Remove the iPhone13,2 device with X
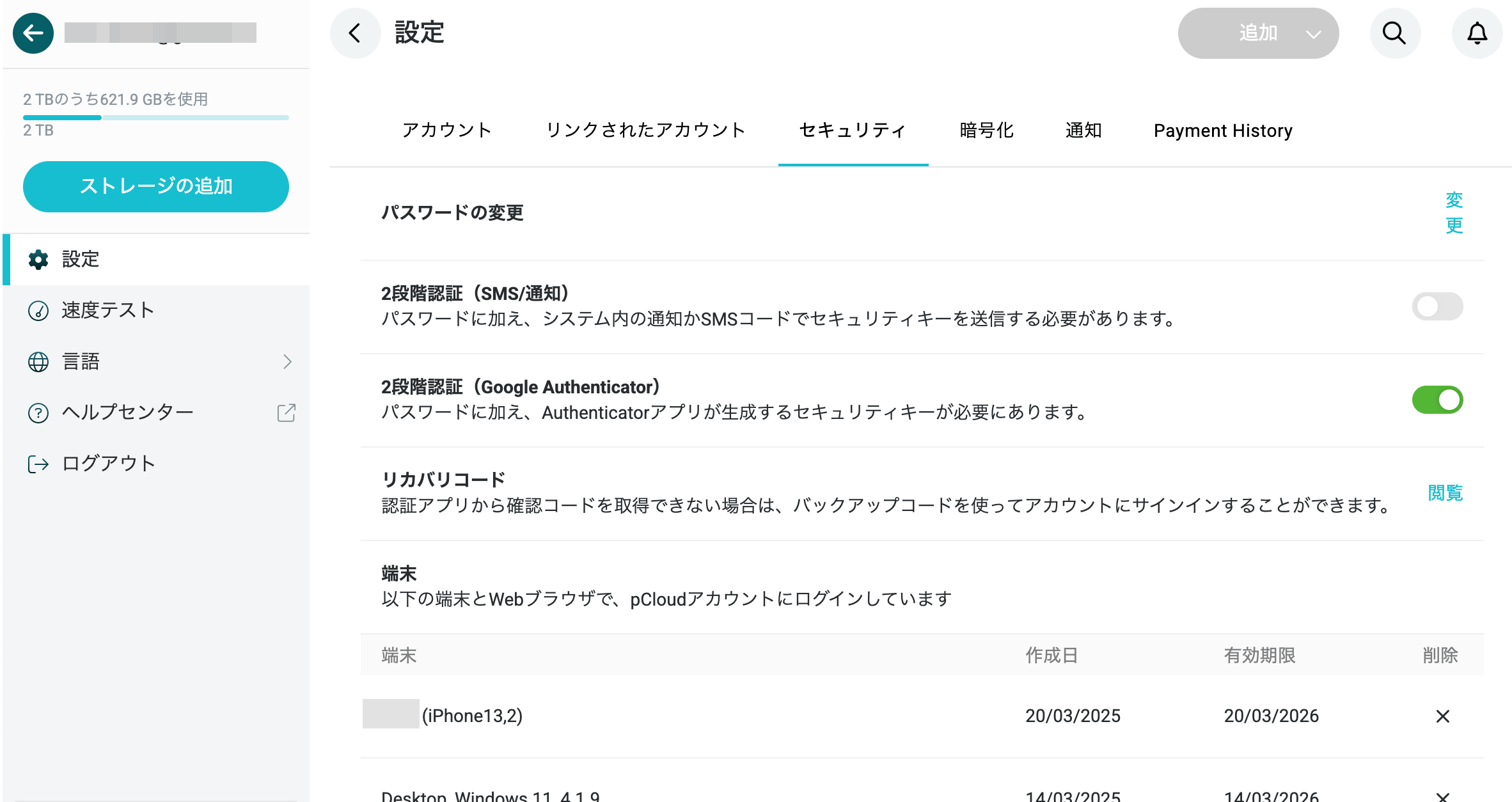Image resolution: width=1512 pixels, height=802 pixels. (x=1443, y=716)
